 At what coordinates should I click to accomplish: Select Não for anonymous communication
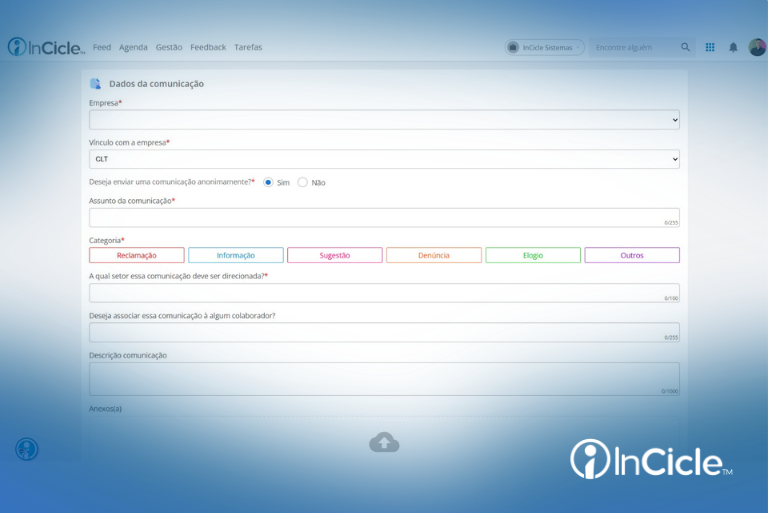[303, 182]
